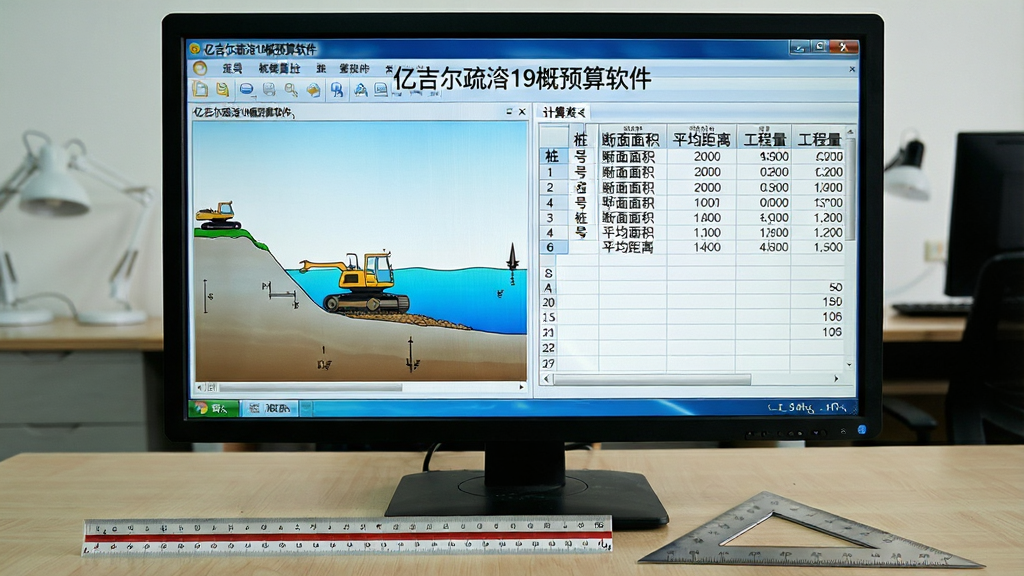Select row header 20 in the table
This screenshot has width=1024, height=576.
[x=549, y=302]
